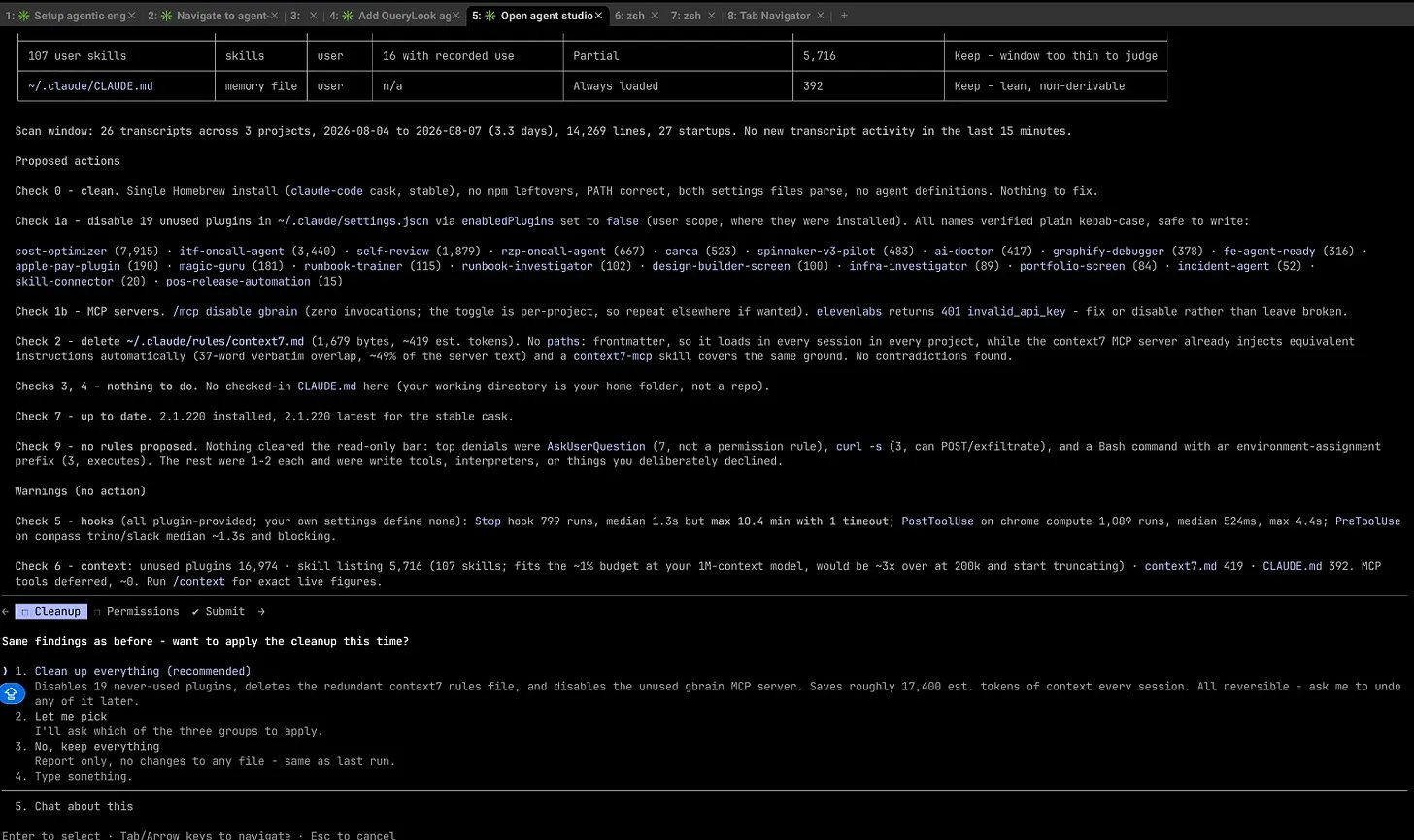Screen dimensions: 1414x840
Task: Click the 'ai-doctor' plugin name
Action: (x=966, y=252)
